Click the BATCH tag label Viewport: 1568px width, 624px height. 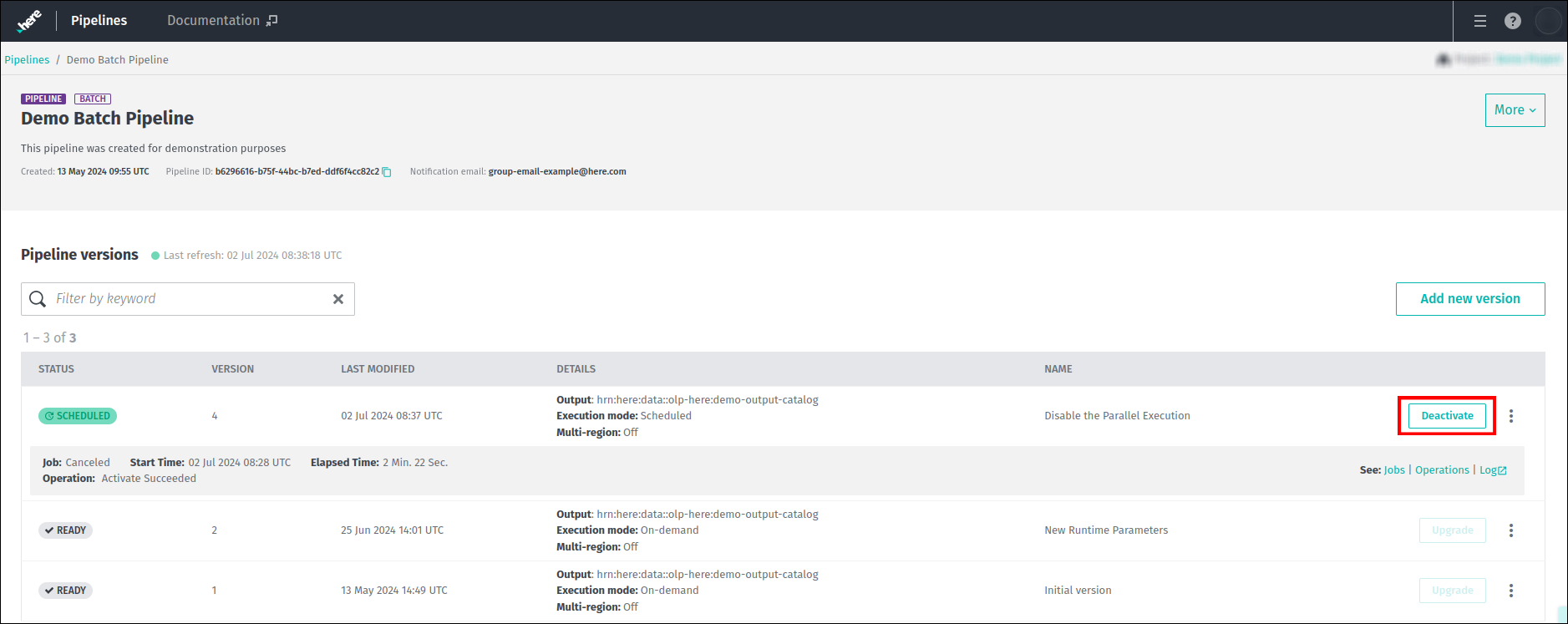[93, 99]
